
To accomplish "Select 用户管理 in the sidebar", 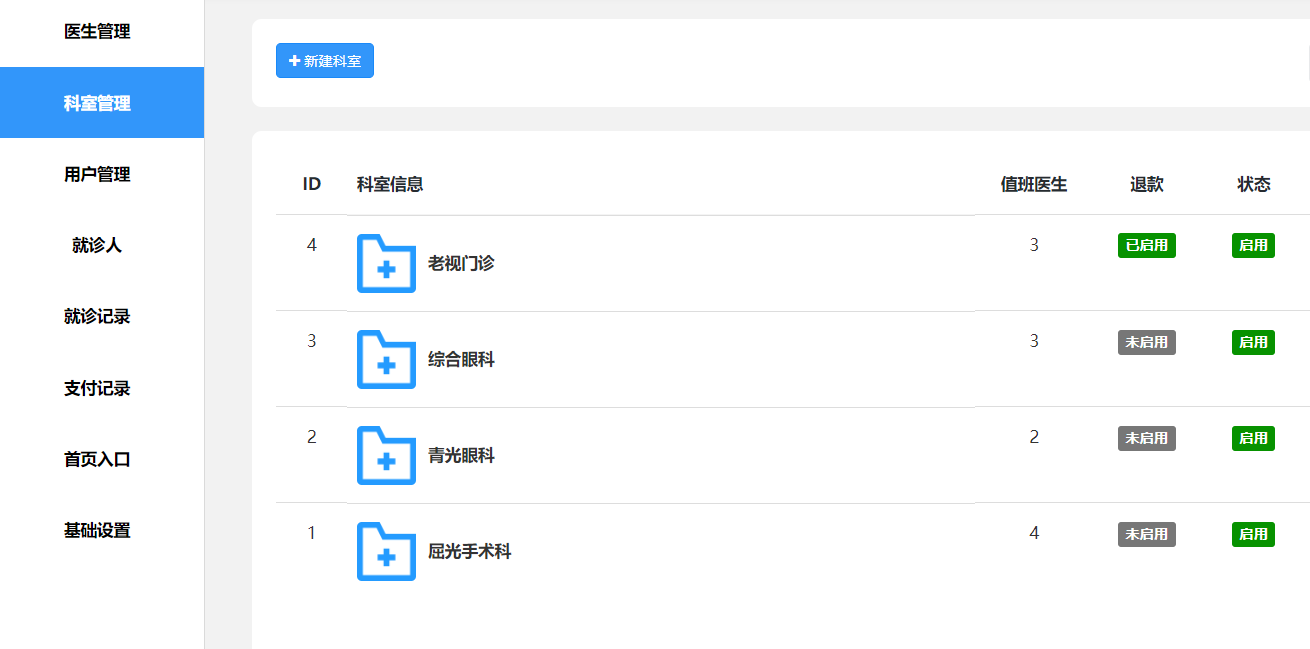I will (97, 174).
